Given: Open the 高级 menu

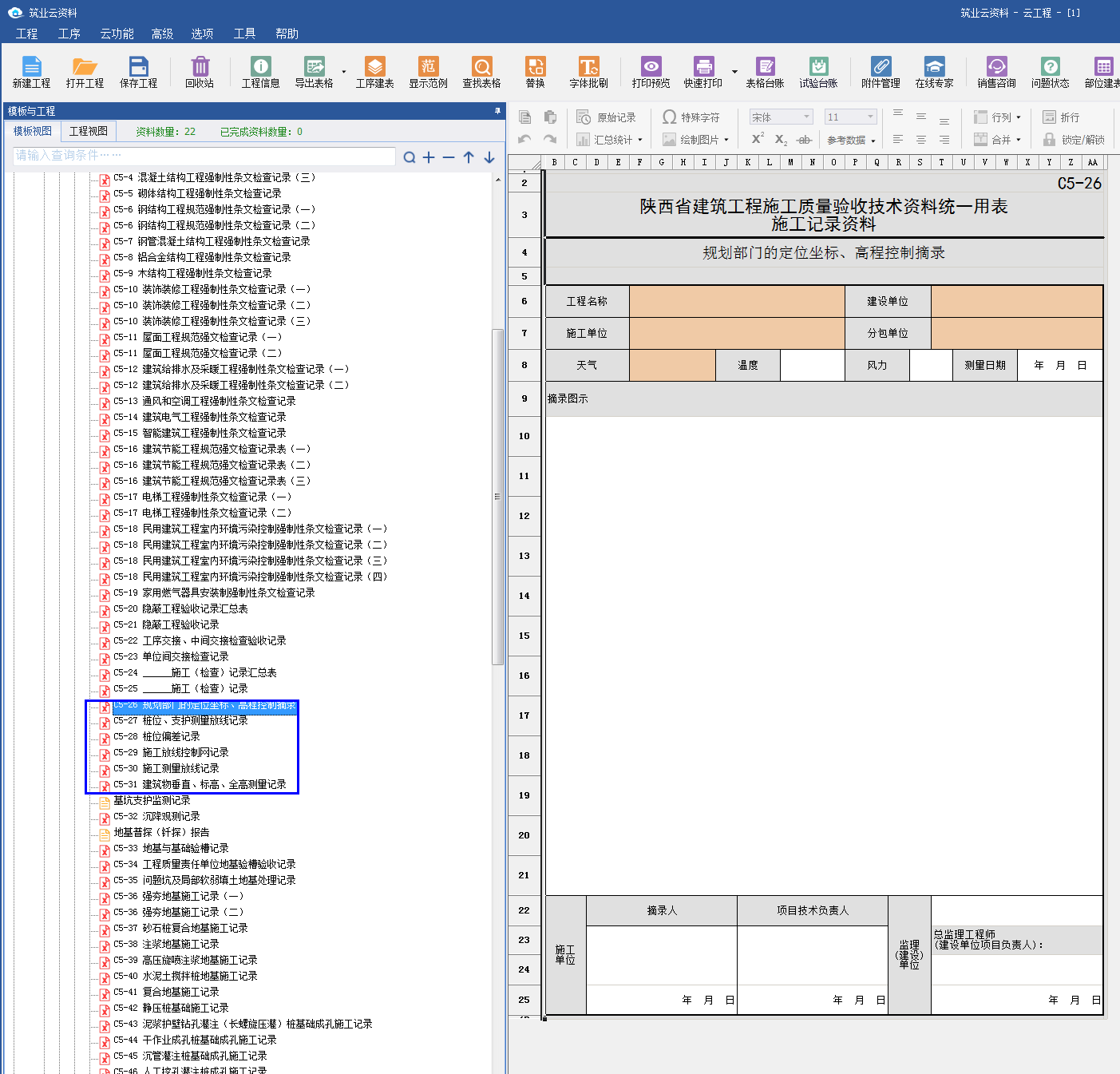Looking at the screenshot, I should coord(162,34).
